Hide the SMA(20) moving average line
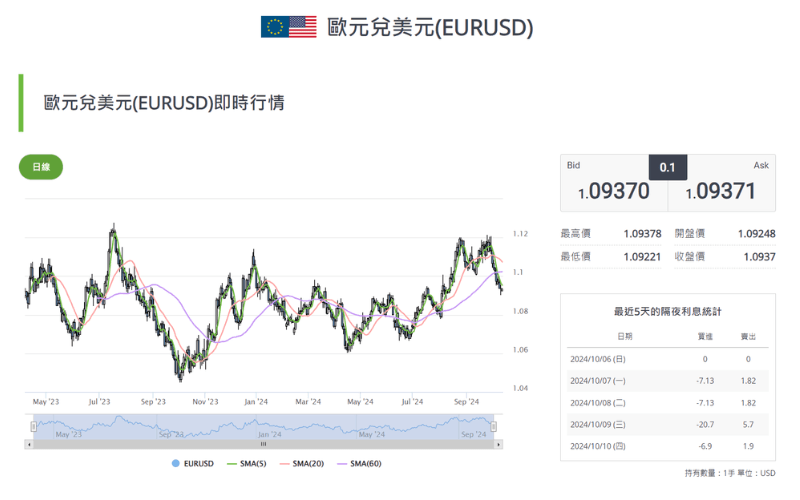The width and height of the screenshot is (800, 500). (306, 463)
